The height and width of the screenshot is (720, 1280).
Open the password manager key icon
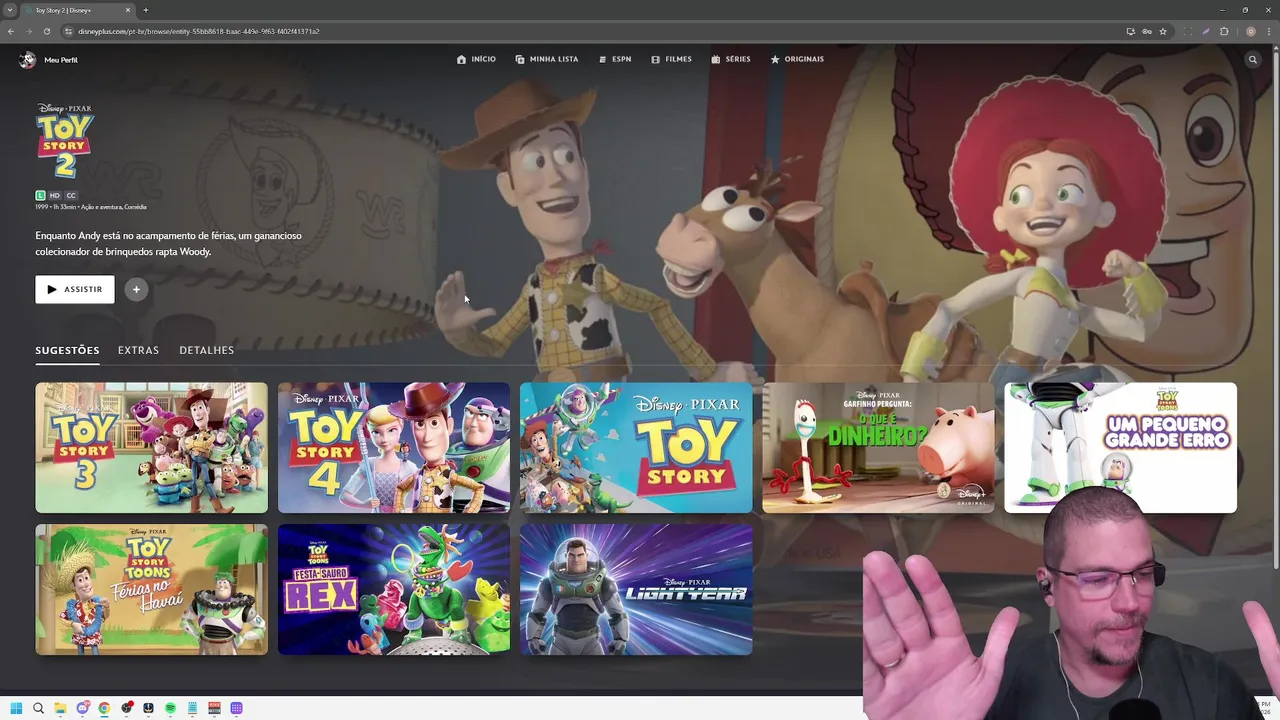point(1147,31)
